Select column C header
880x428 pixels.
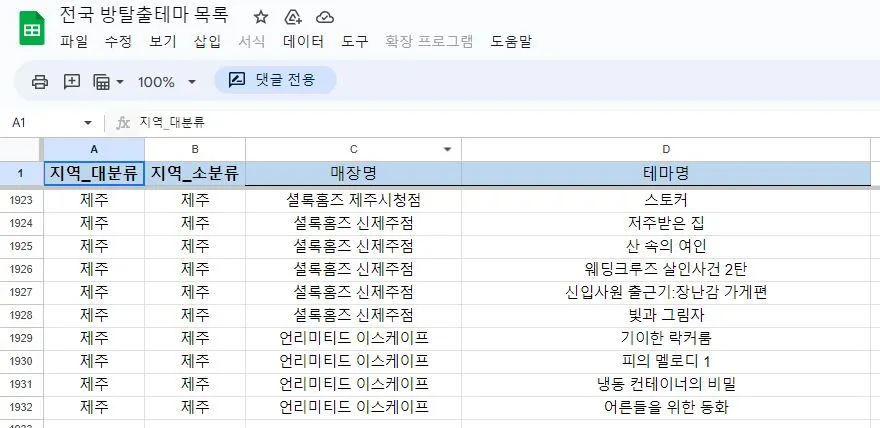tap(354, 149)
